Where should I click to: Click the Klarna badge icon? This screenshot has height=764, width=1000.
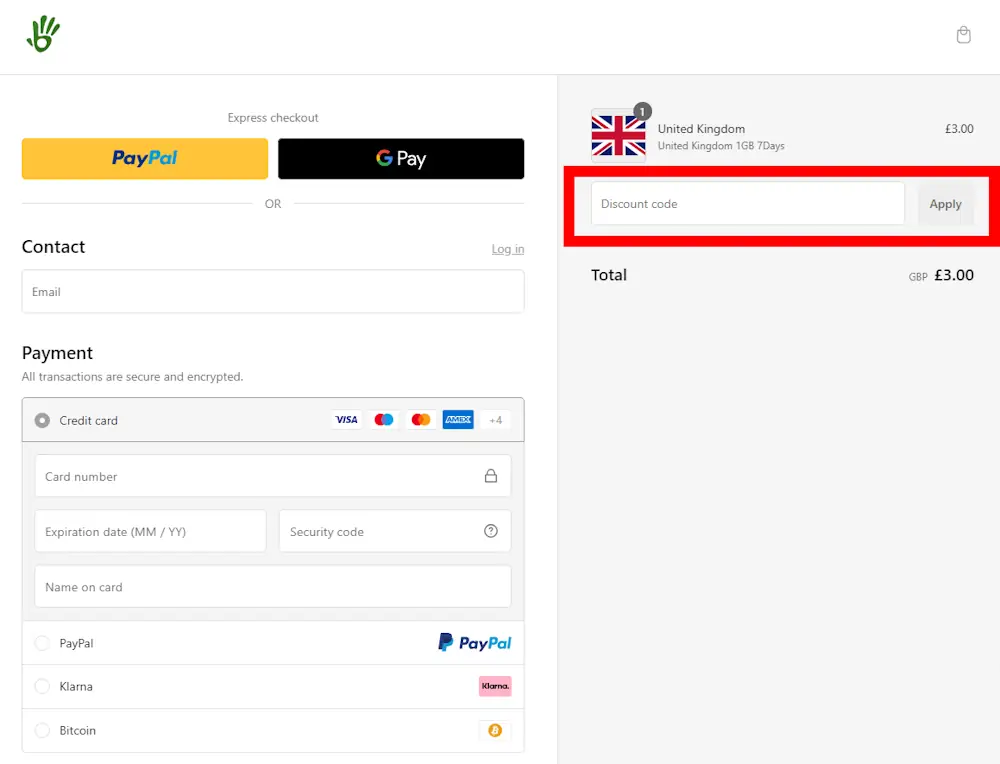[495, 686]
